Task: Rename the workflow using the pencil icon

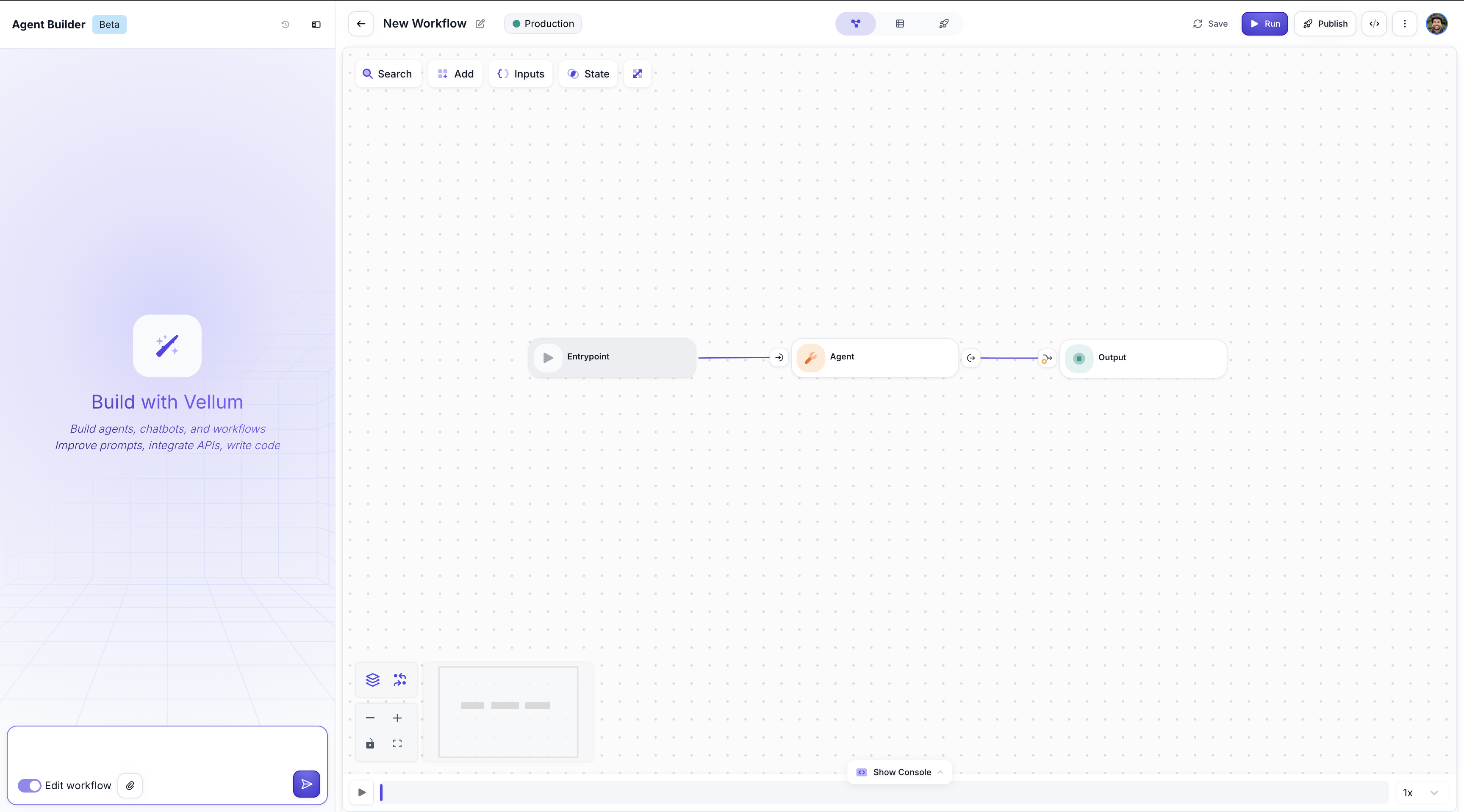Action: pos(480,24)
